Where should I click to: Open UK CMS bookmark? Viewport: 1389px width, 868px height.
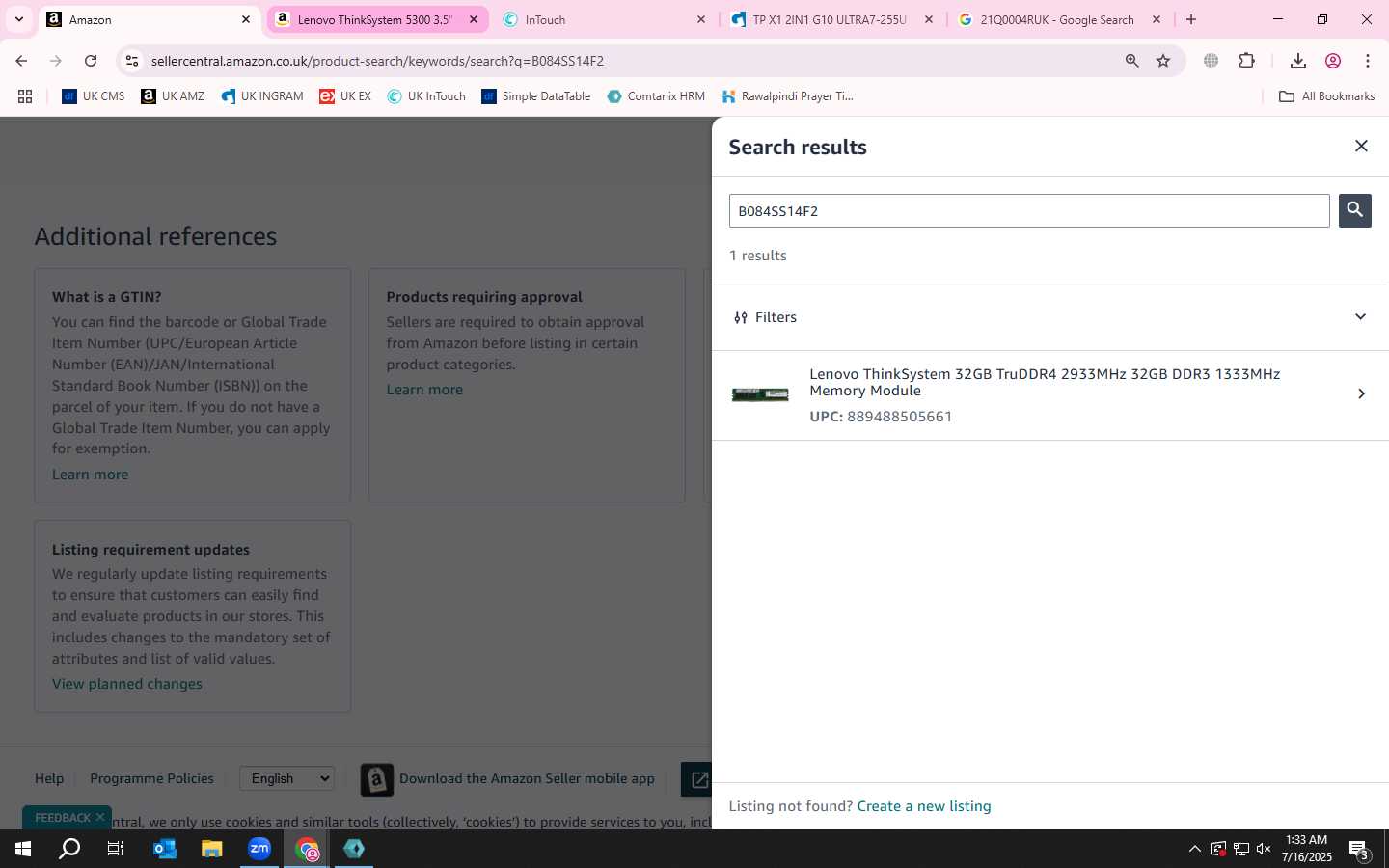coord(94,96)
